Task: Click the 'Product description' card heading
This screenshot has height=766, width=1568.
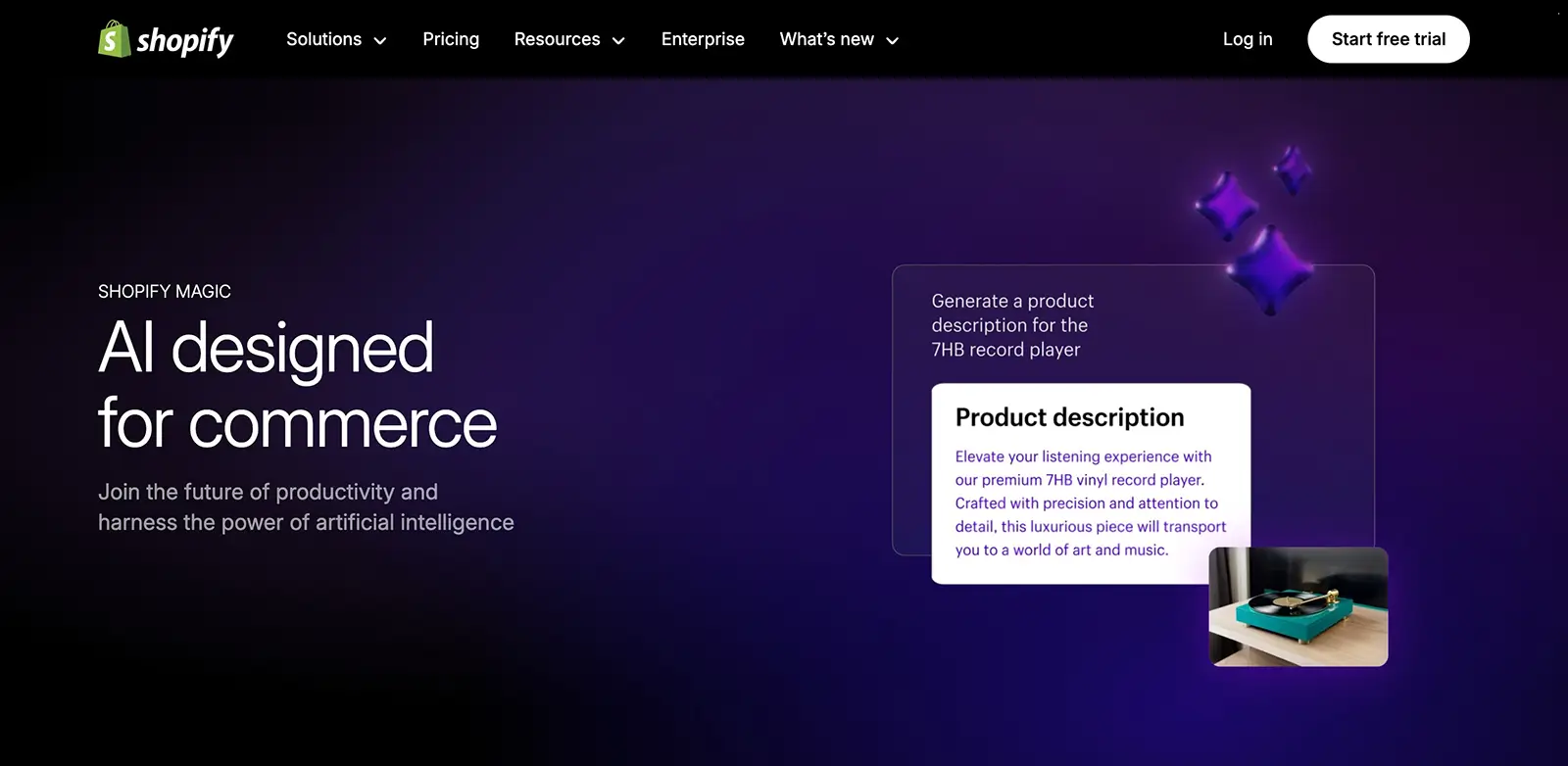Action: [x=1070, y=417]
